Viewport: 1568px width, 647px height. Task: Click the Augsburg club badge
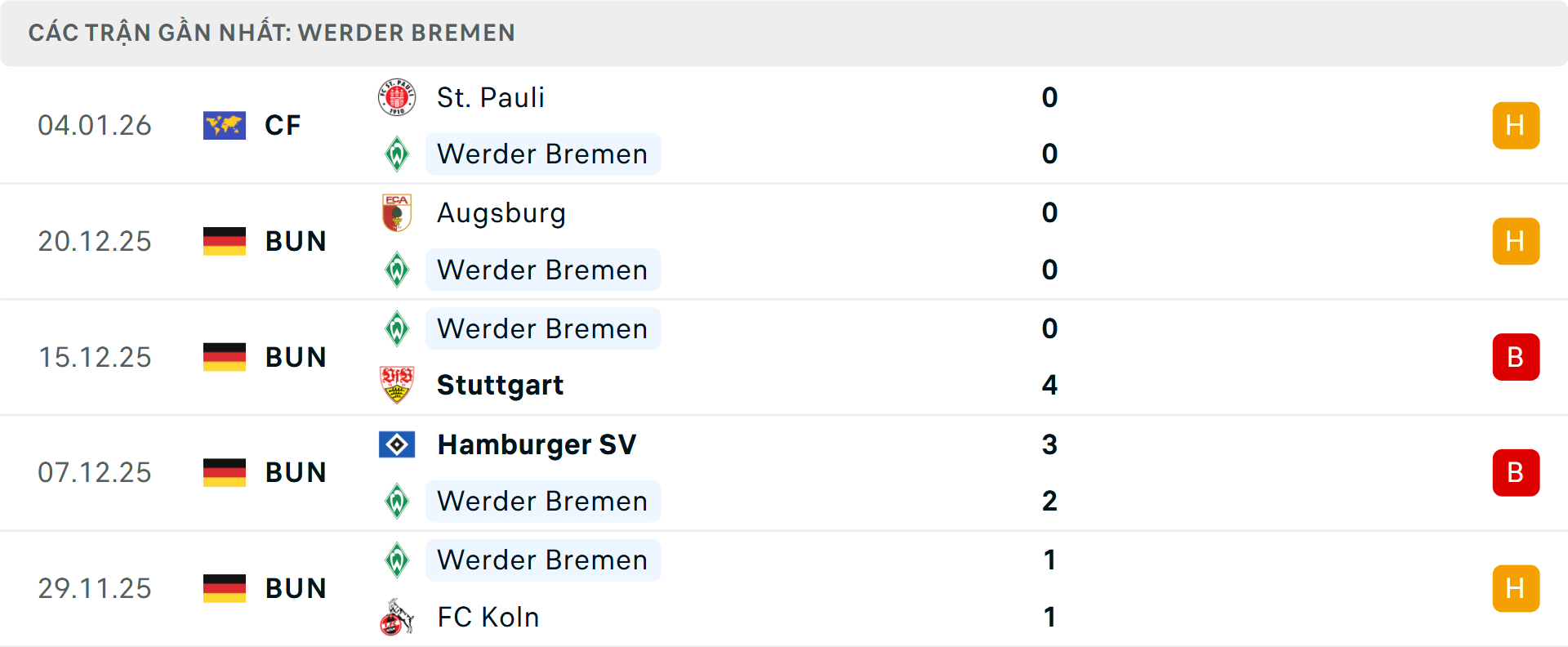click(398, 212)
